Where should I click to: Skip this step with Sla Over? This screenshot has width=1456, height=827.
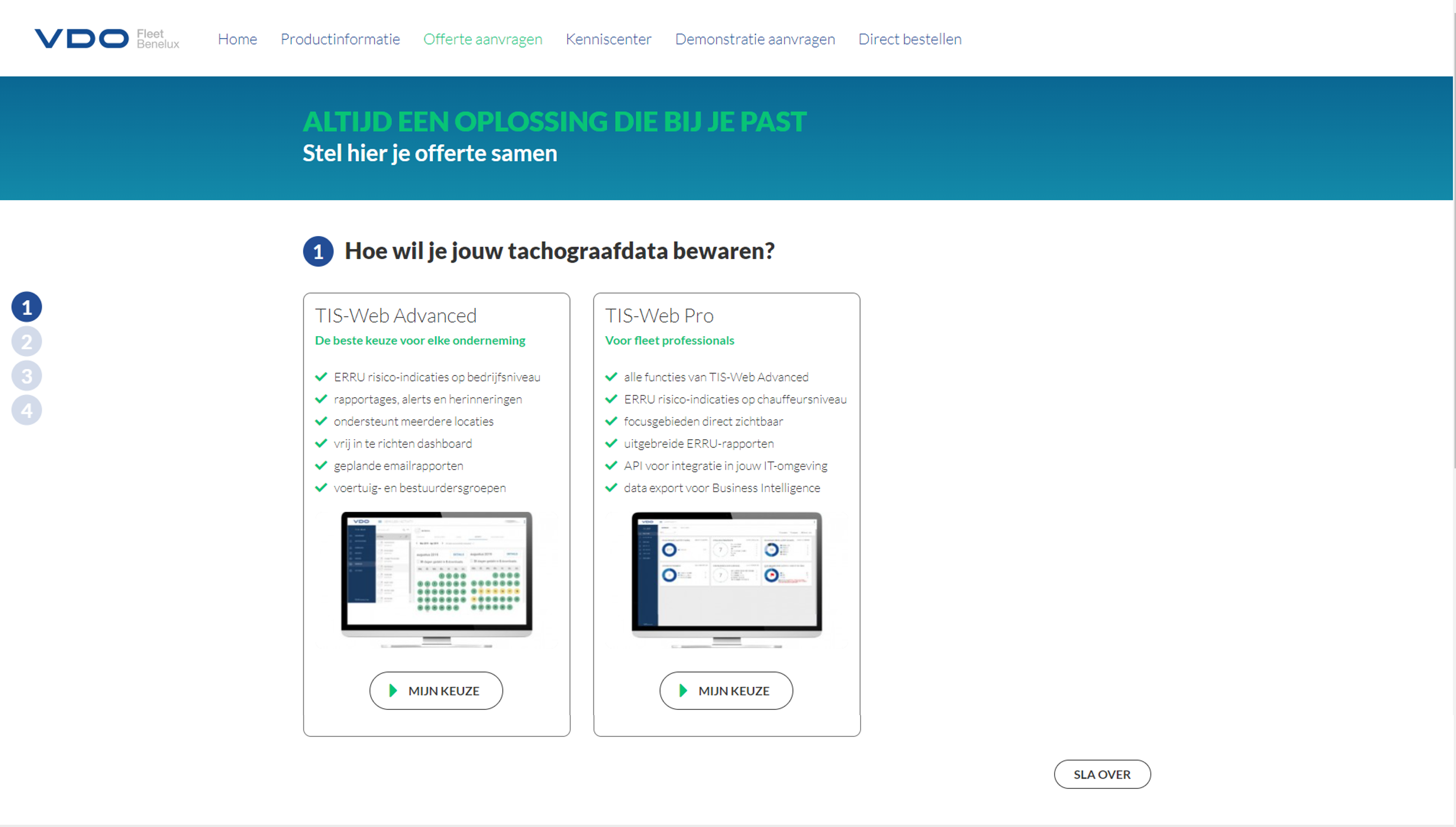click(1102, 774)
